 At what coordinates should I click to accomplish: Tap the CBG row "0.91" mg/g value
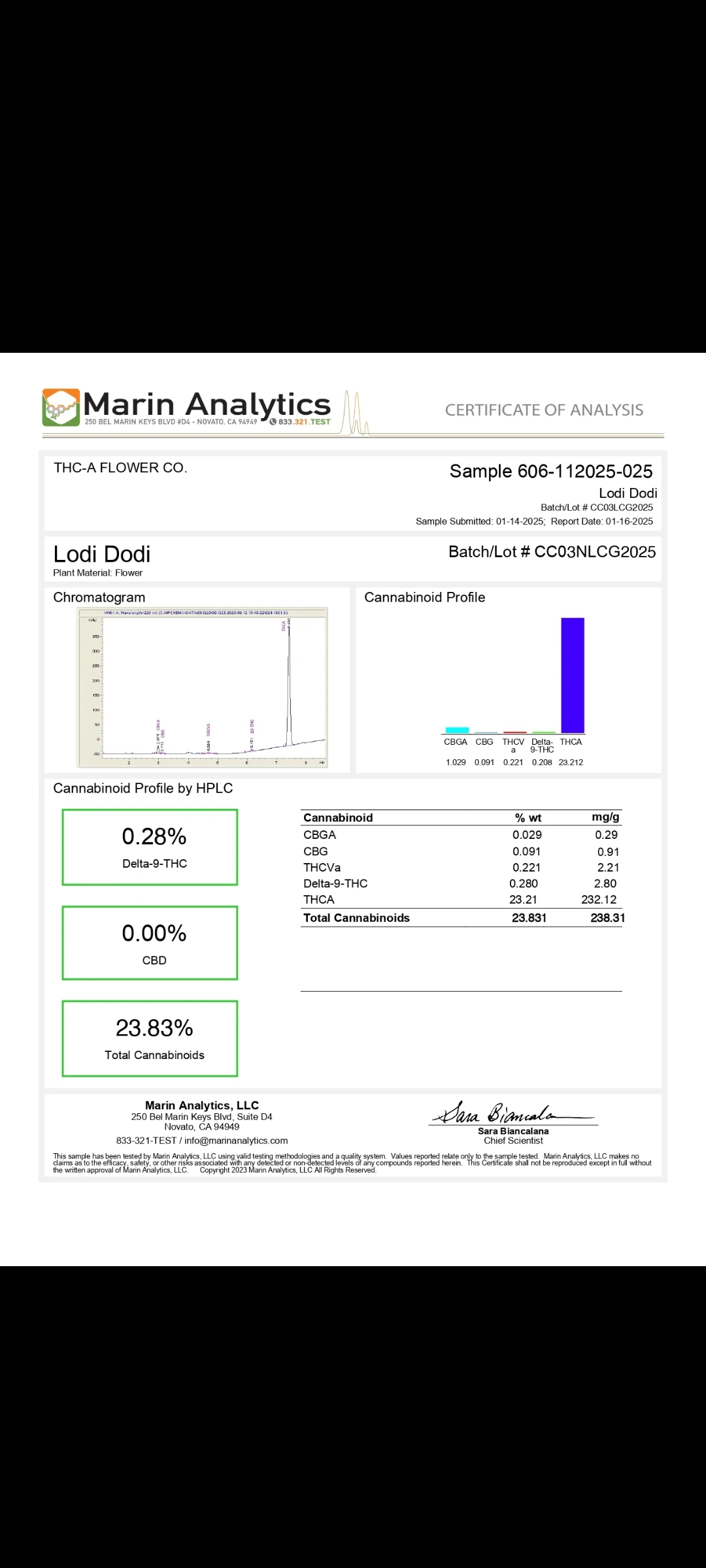608,852
